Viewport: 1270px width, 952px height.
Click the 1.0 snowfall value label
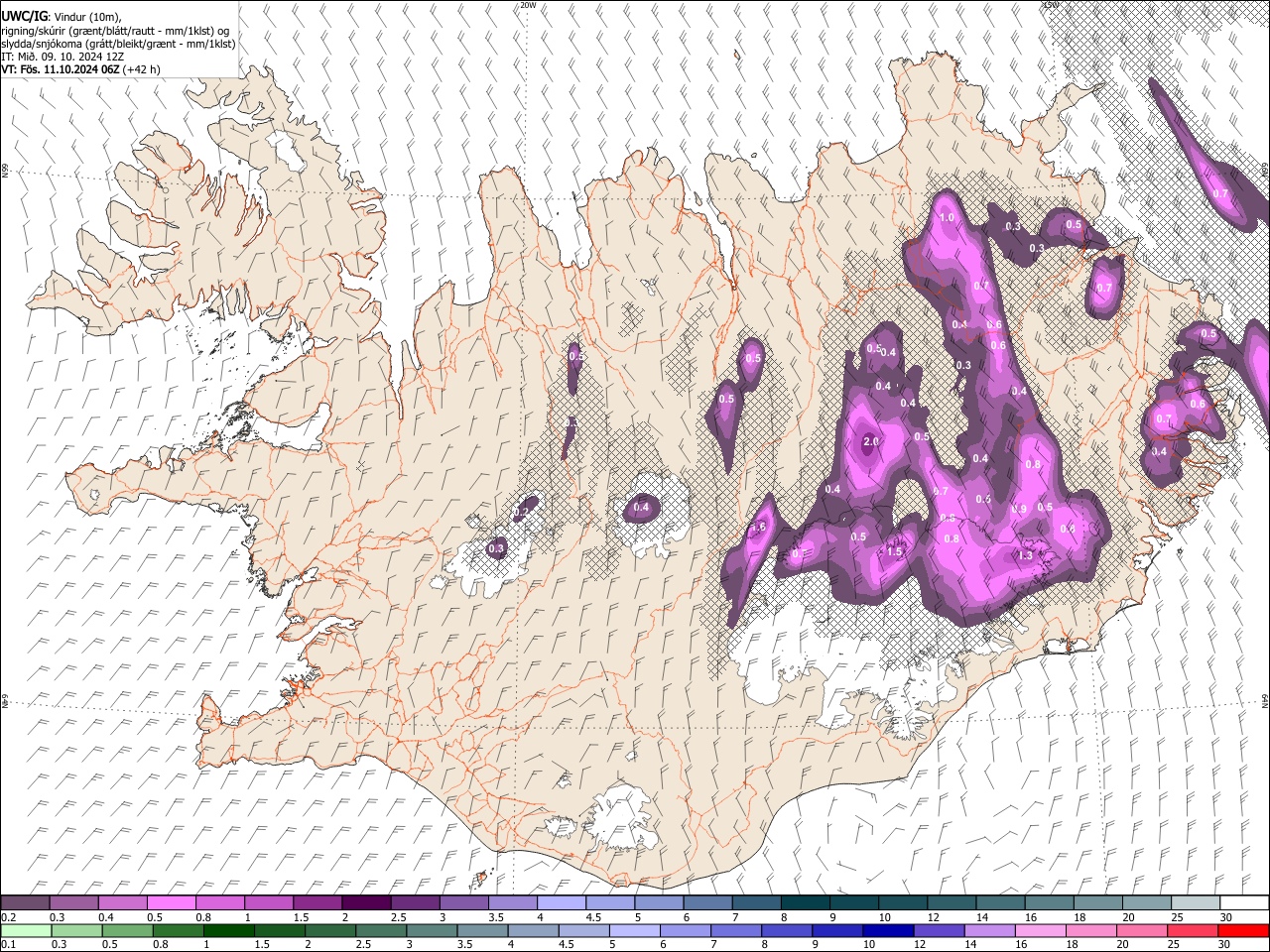pyautogui.click(x=946, y=218)
